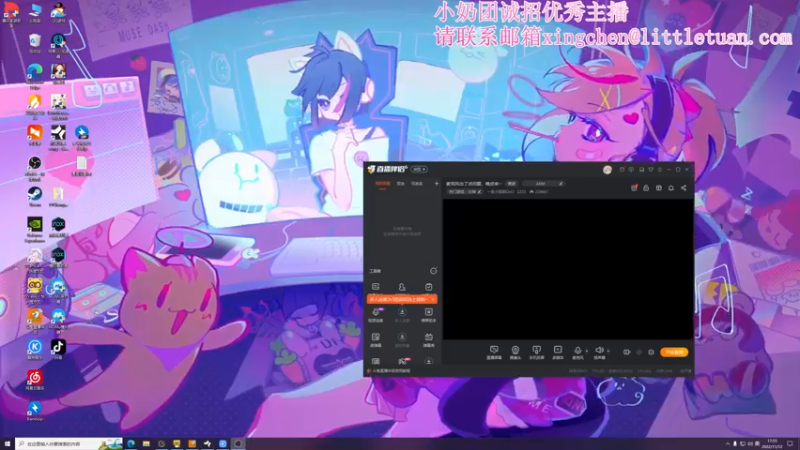Open File Explorer from the taskbar
The width and height of the screenshot is (800, 450).
click(146, 444)
